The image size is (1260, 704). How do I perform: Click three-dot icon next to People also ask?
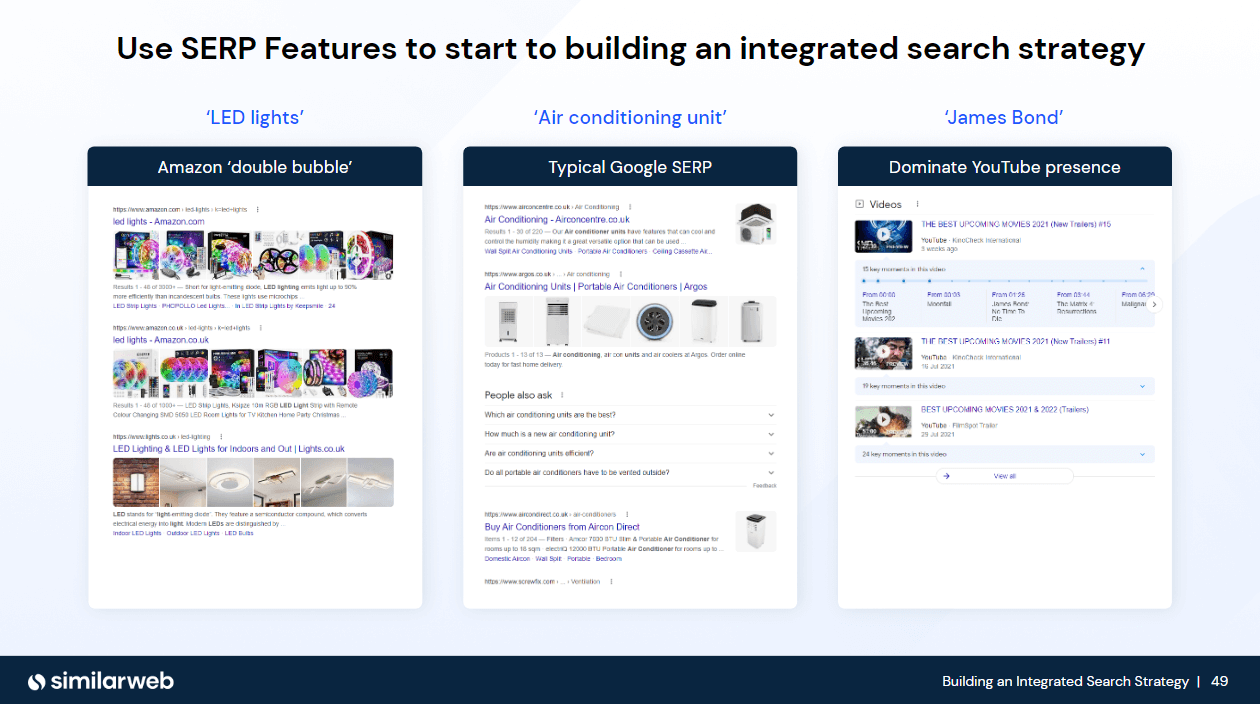coord(562,395)
